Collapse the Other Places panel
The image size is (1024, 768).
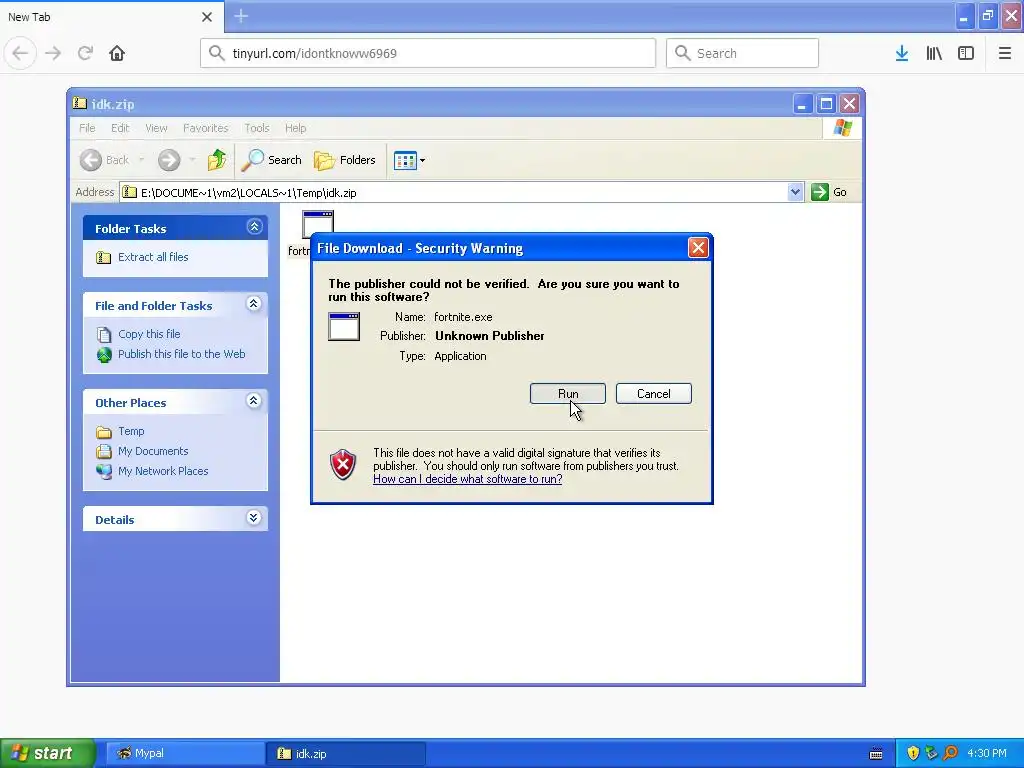pos(254,400)
